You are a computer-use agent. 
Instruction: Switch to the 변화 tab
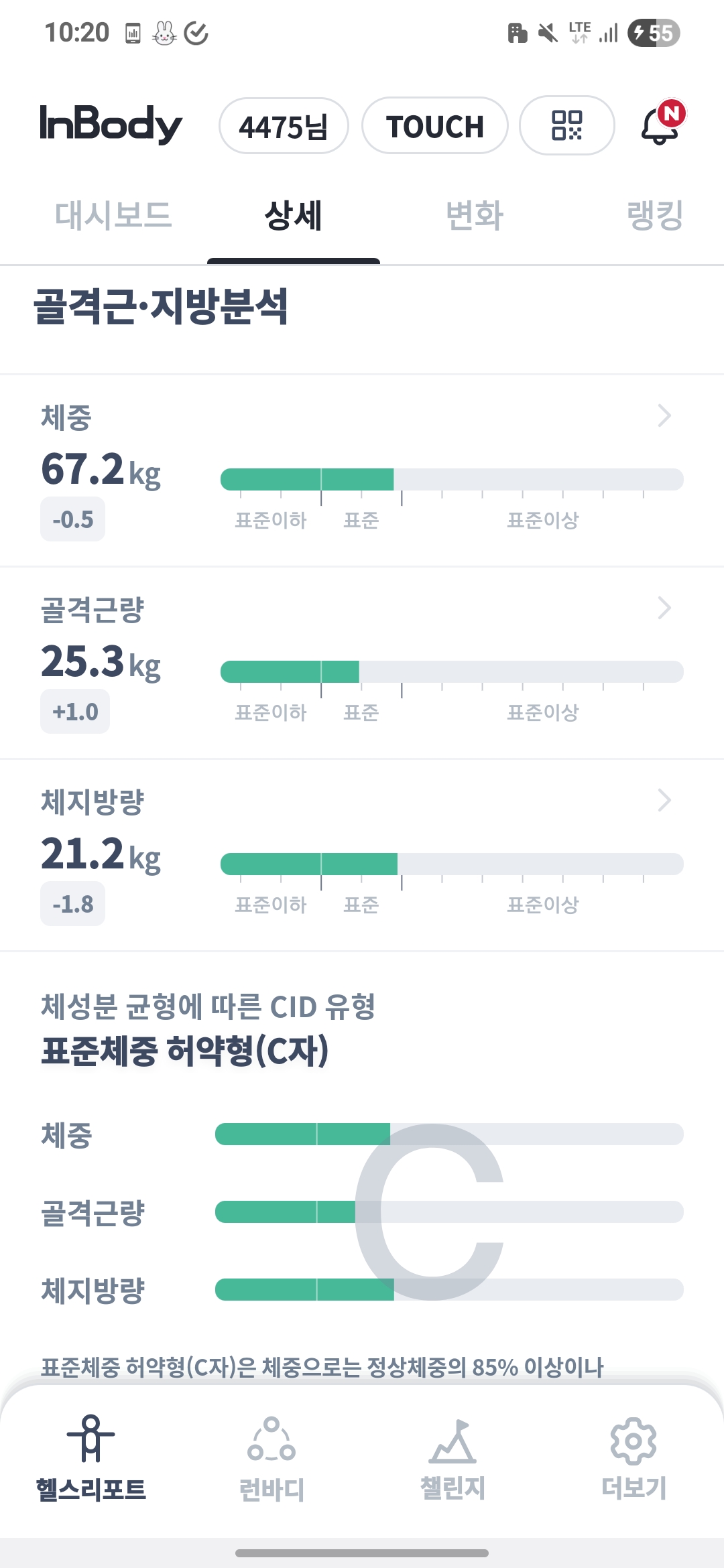click(x=475, y=215)
